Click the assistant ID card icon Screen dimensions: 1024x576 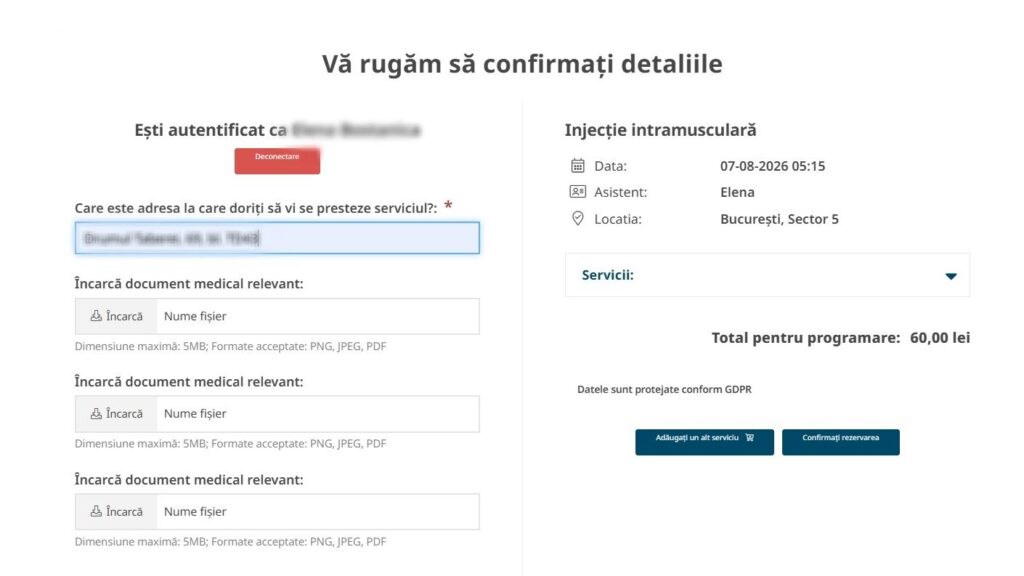pos(577,192)
